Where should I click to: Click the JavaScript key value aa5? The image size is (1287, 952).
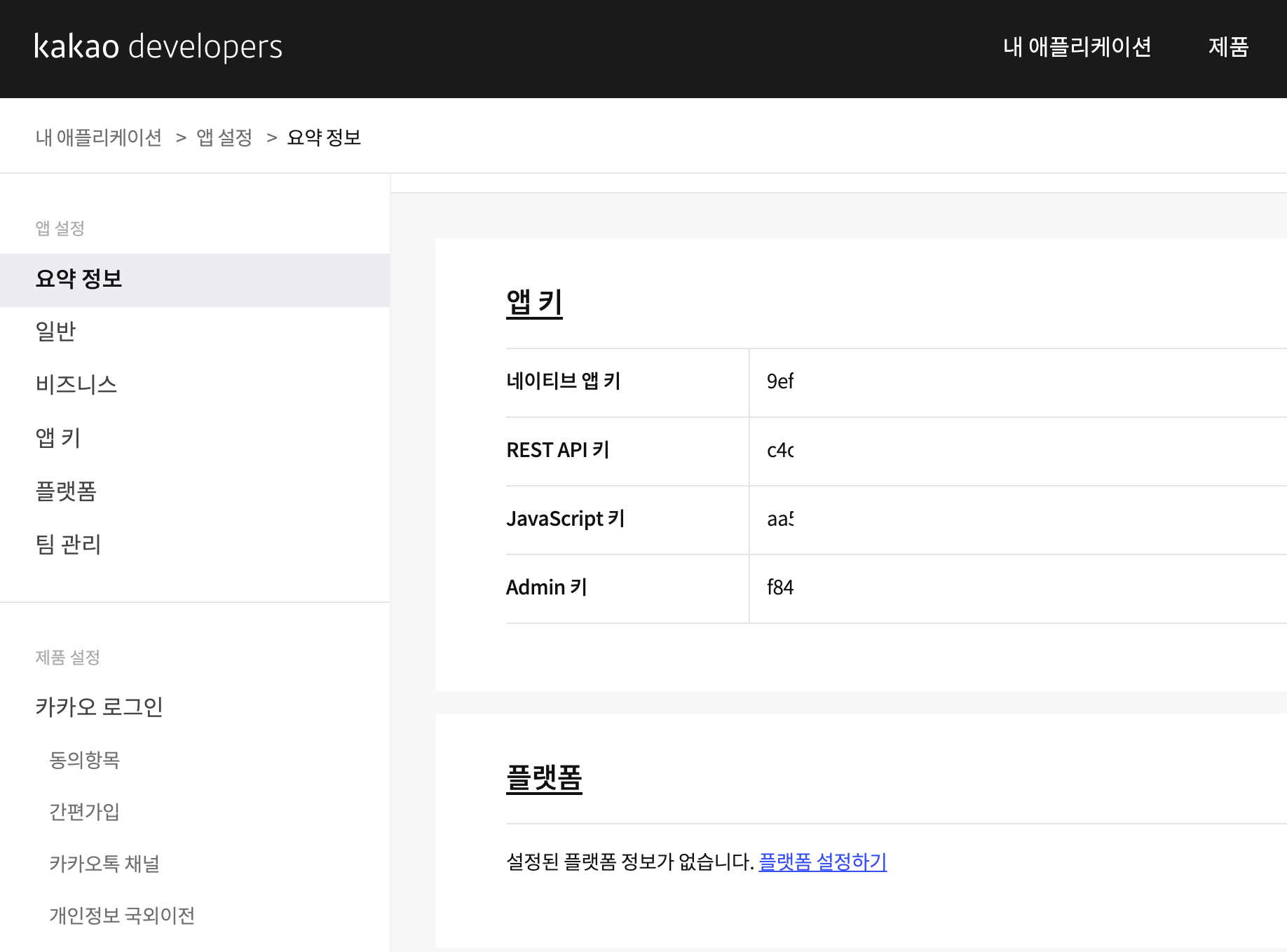[780, 519]
